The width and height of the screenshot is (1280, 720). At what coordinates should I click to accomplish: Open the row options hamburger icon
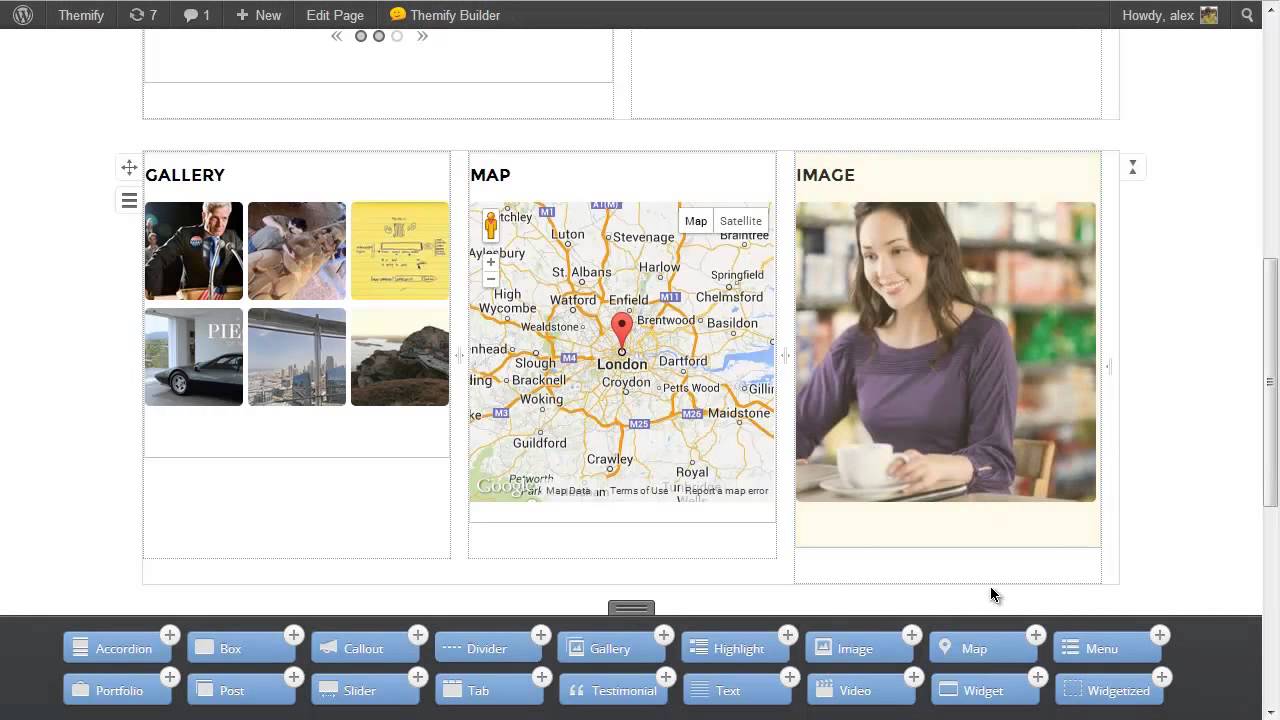[x=129, y=201]
